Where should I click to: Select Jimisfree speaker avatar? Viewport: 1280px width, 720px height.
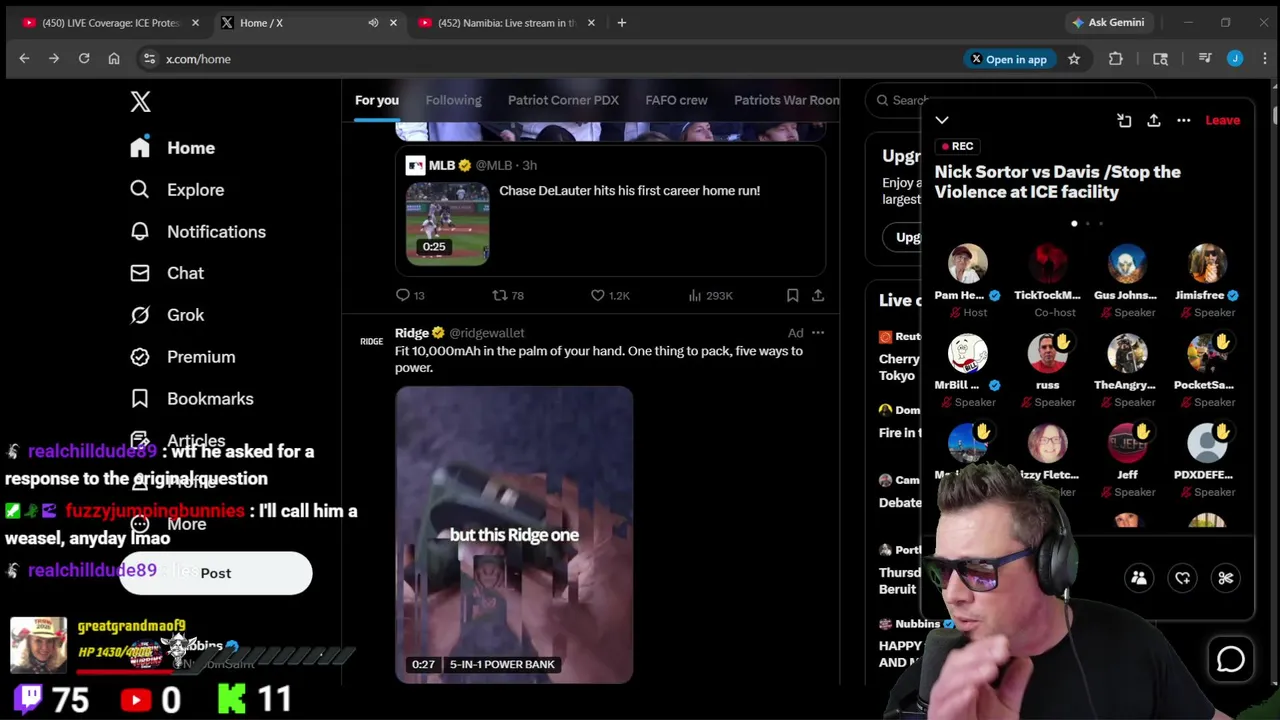[x=1207, y=264]
